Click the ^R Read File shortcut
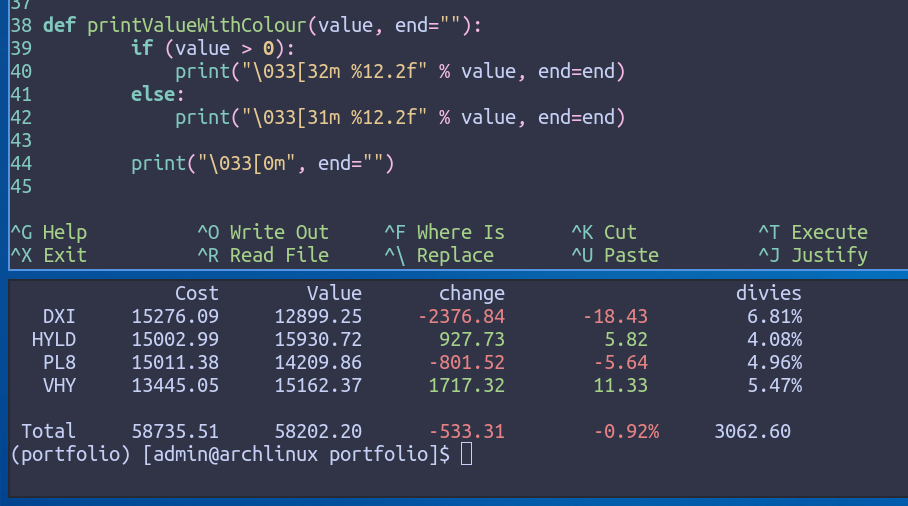The width and height of the screenshot is (908, 506). pos(263,255)
